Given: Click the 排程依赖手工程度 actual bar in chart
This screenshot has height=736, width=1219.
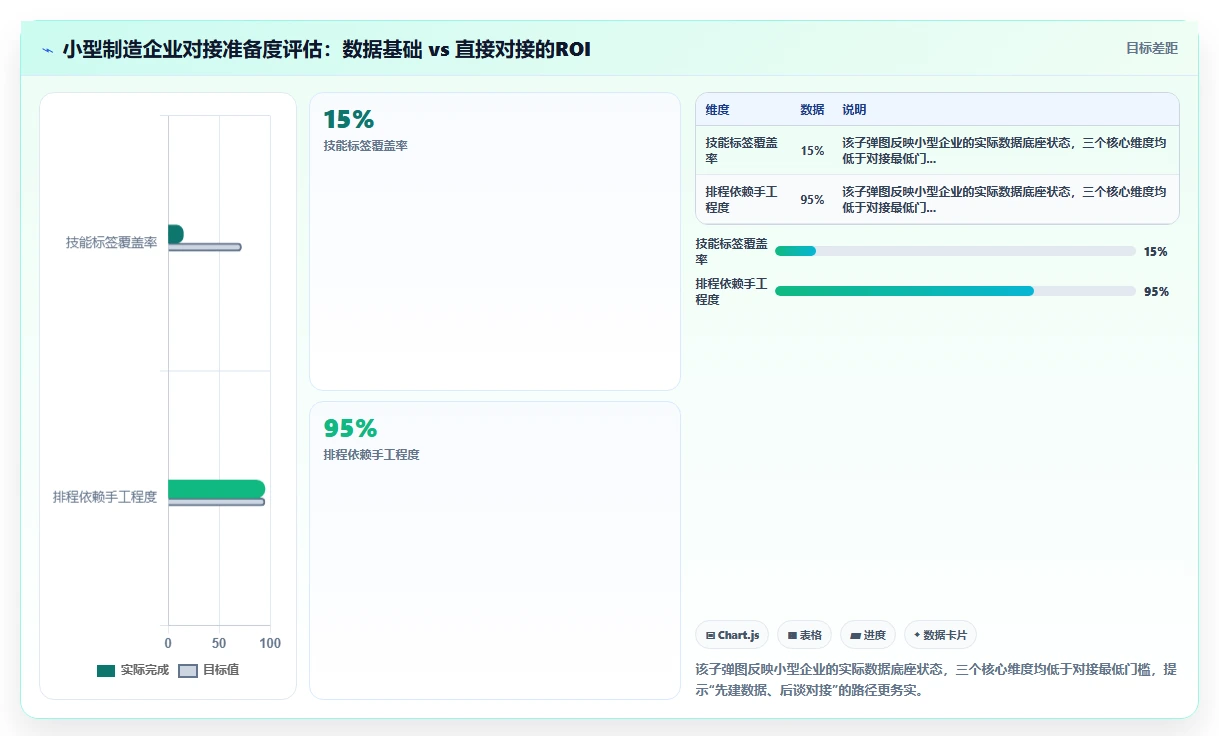Looking at the screenshot, I should tap(216, 489).
